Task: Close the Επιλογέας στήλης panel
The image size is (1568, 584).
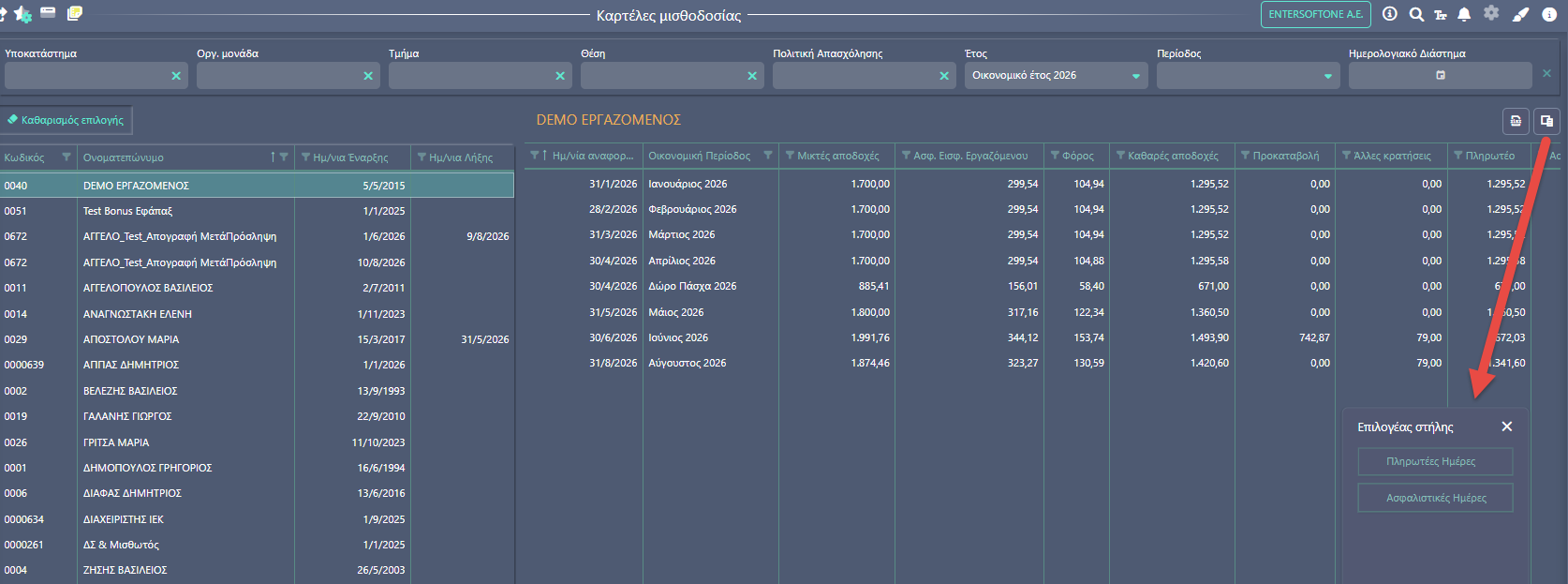Action: [x=1506, y=427]
